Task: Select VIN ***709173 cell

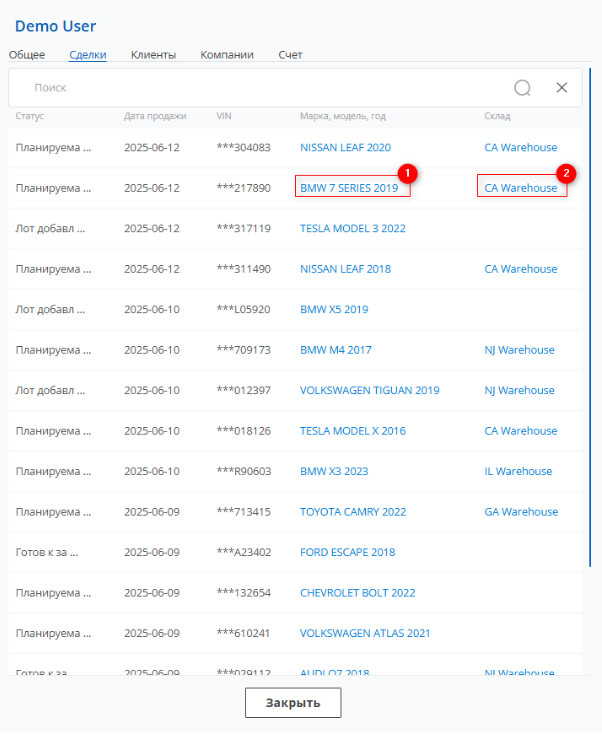Action: [243, 350]
